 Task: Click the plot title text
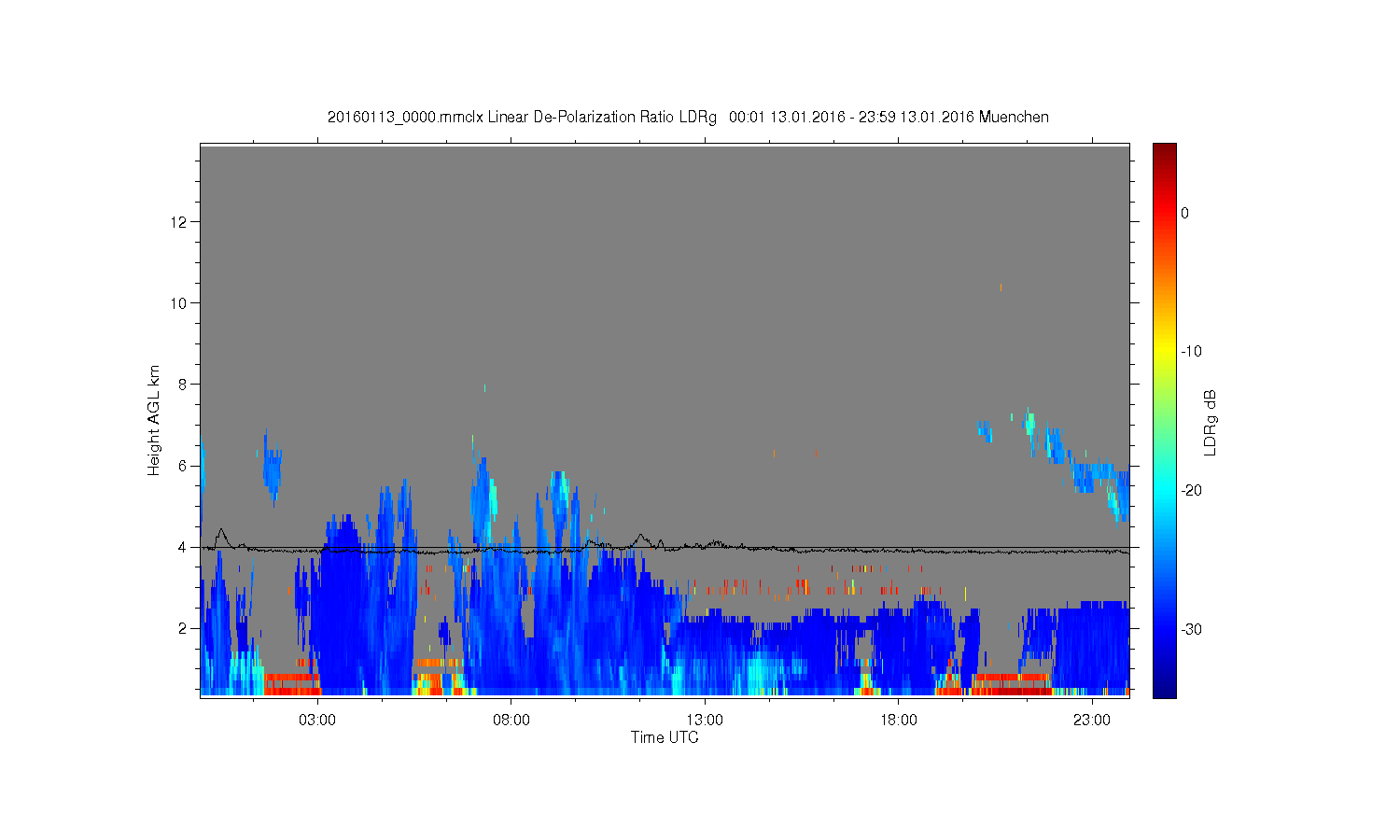[688, 118]
